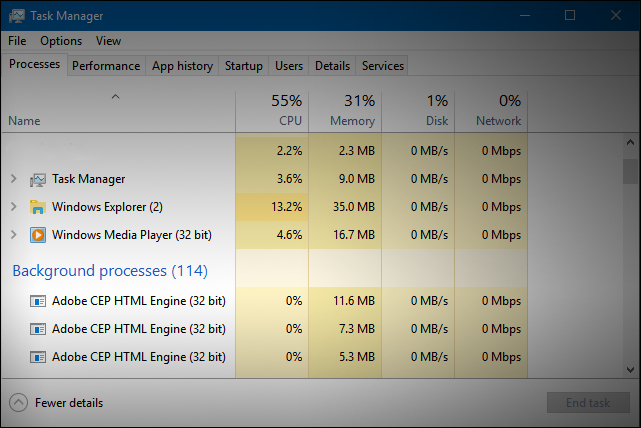641x428 pixels.
Task: Sort processes by the Disk column
Action: [418, 111]
